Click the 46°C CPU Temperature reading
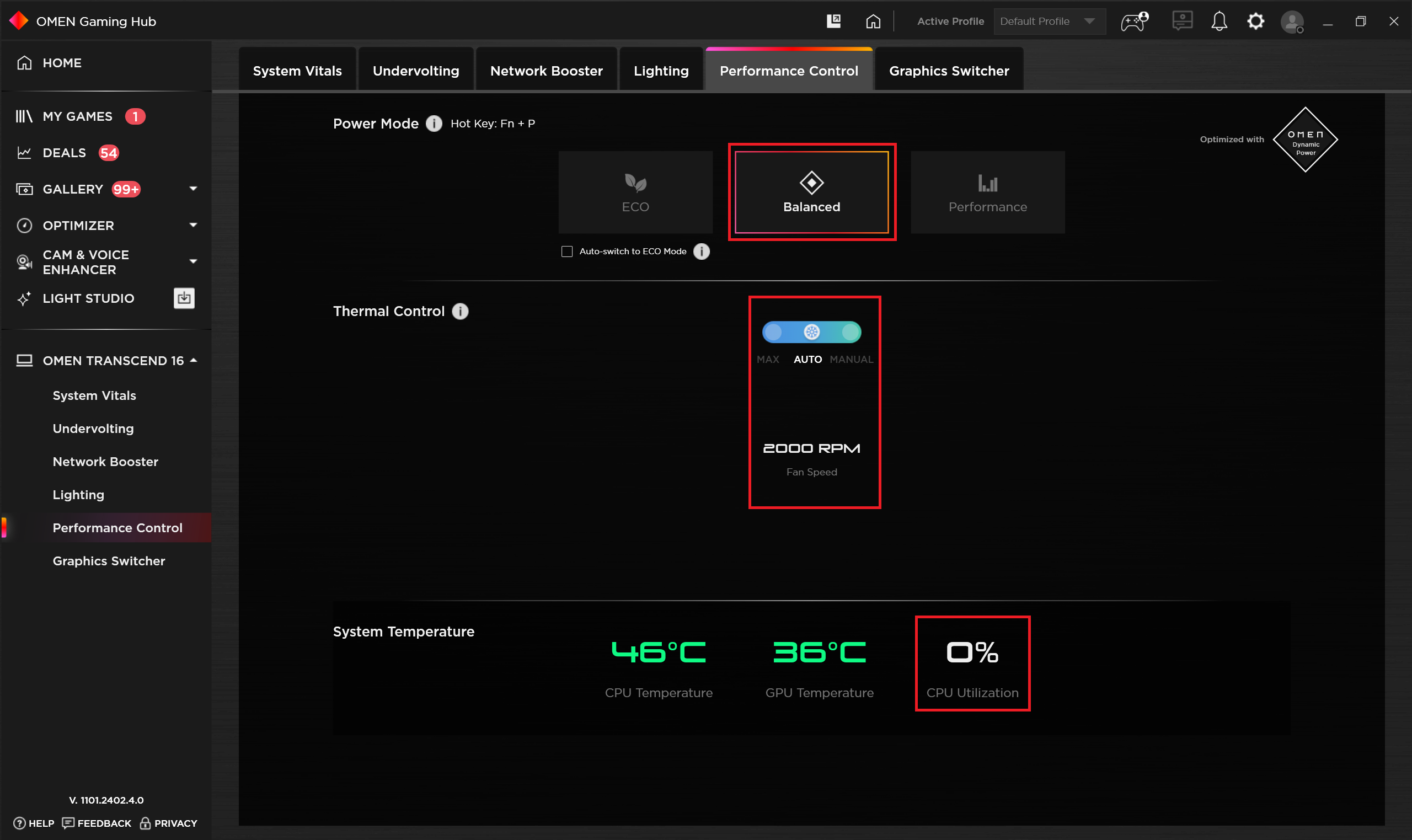This screenshot has height=840, width=1412. [659, 652]
